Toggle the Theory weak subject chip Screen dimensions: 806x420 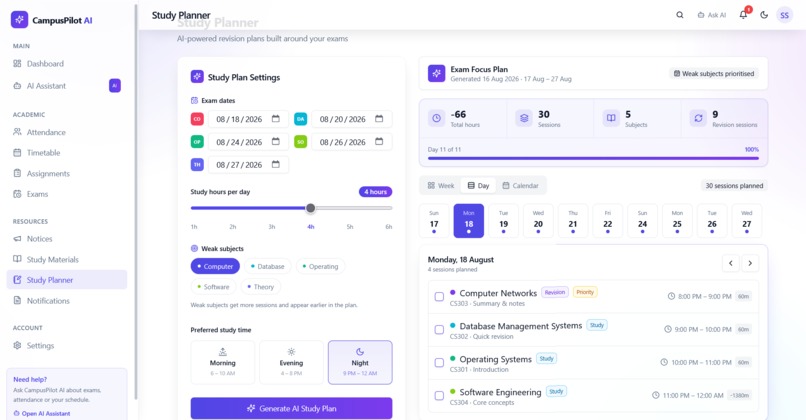(261, 287)
